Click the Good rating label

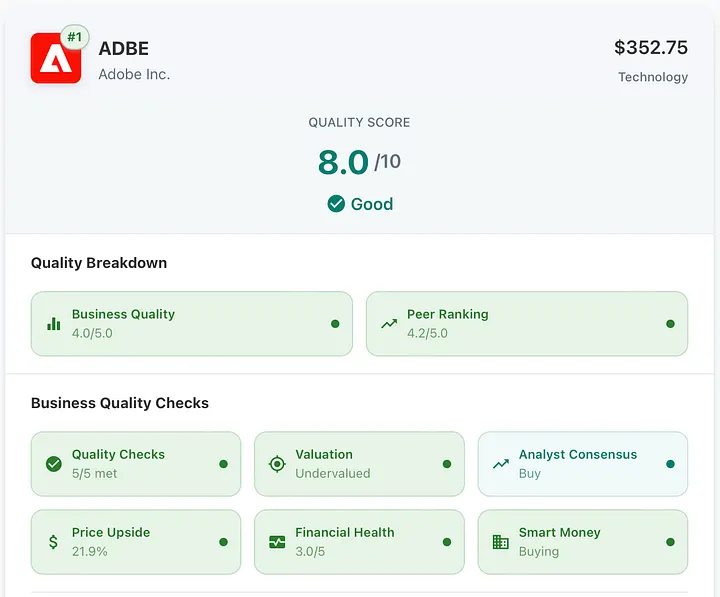(372, 204)
